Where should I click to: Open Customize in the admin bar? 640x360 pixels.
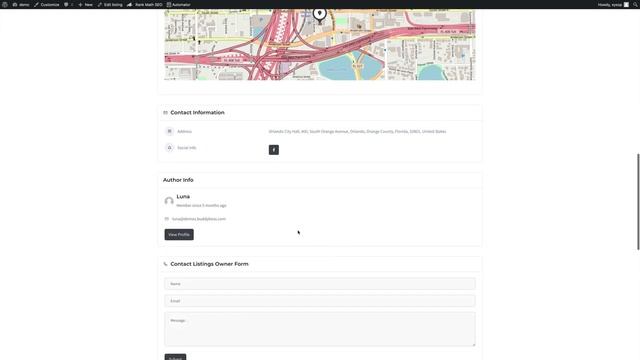click(47, 4)
